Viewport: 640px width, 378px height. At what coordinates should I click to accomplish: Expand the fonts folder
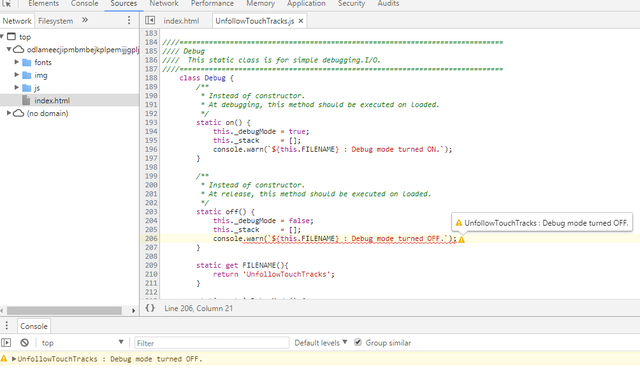coord(17,62)
